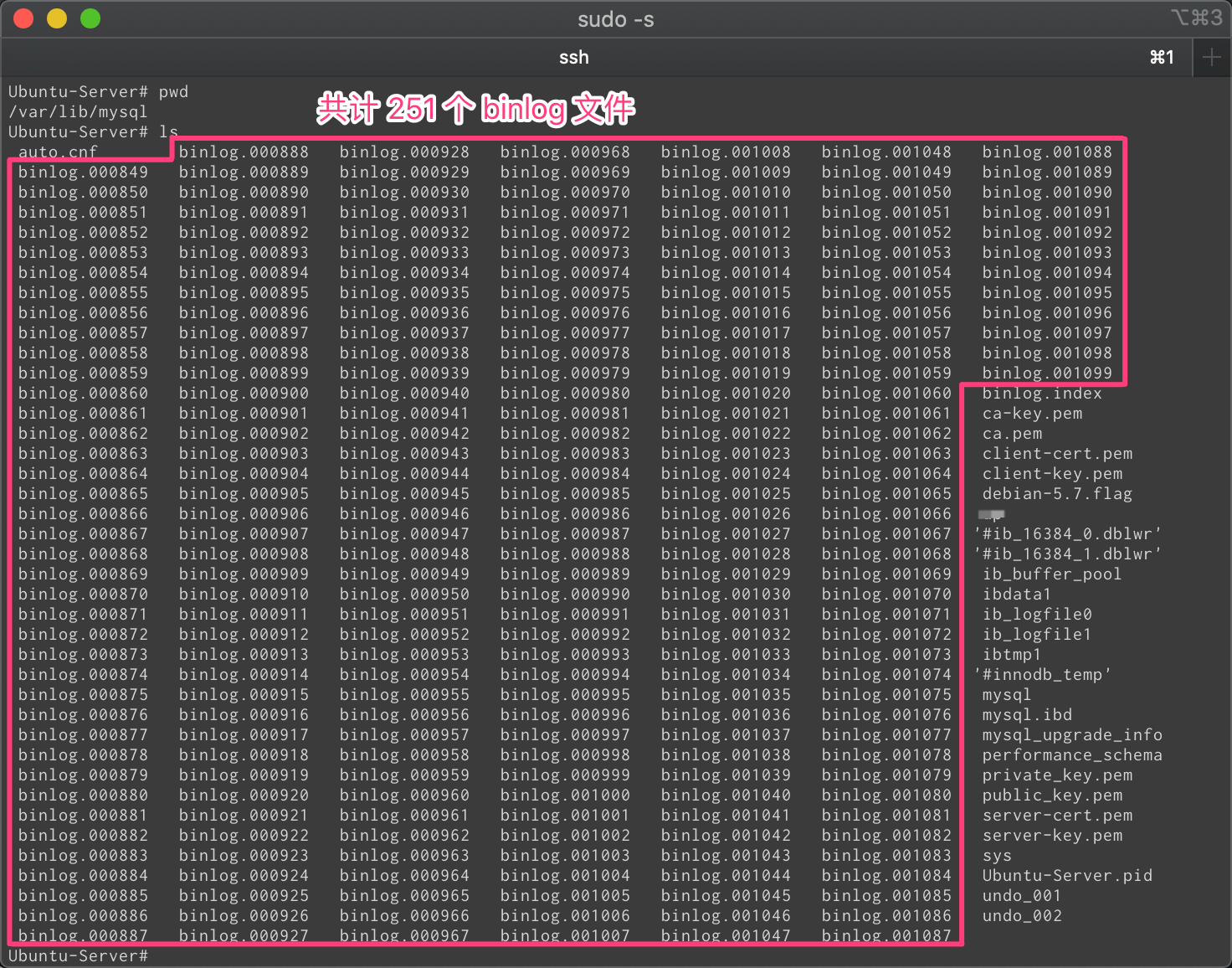Screen dimensions: 1232x968
Task: Click the 'performance_schema' entry
Action: 1072,755
